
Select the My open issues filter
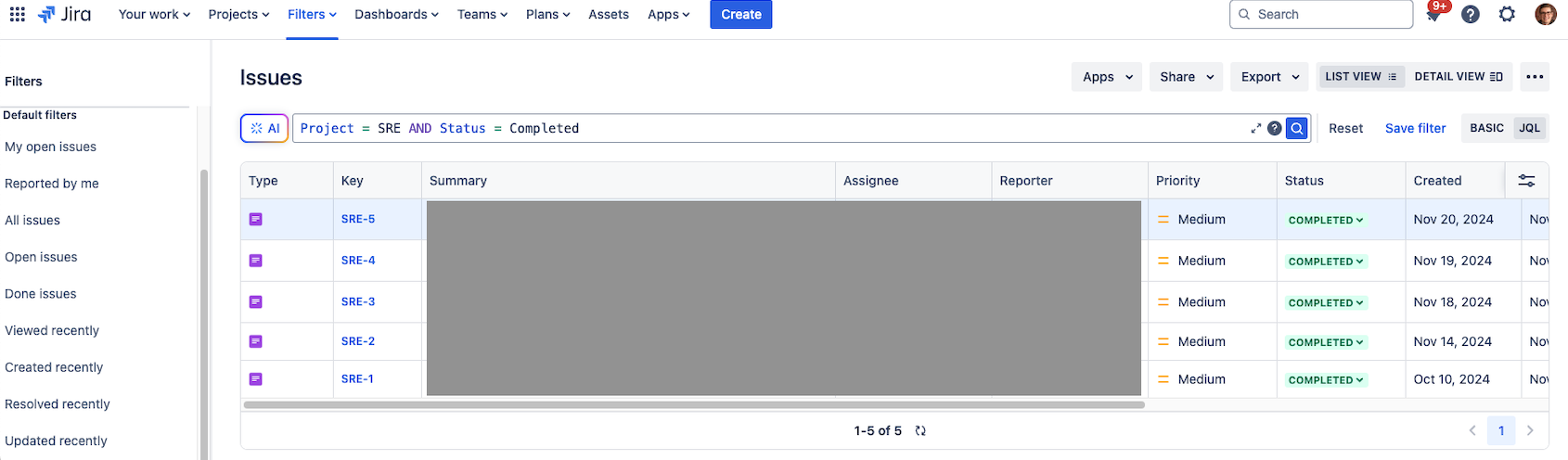tap(51, 147)
